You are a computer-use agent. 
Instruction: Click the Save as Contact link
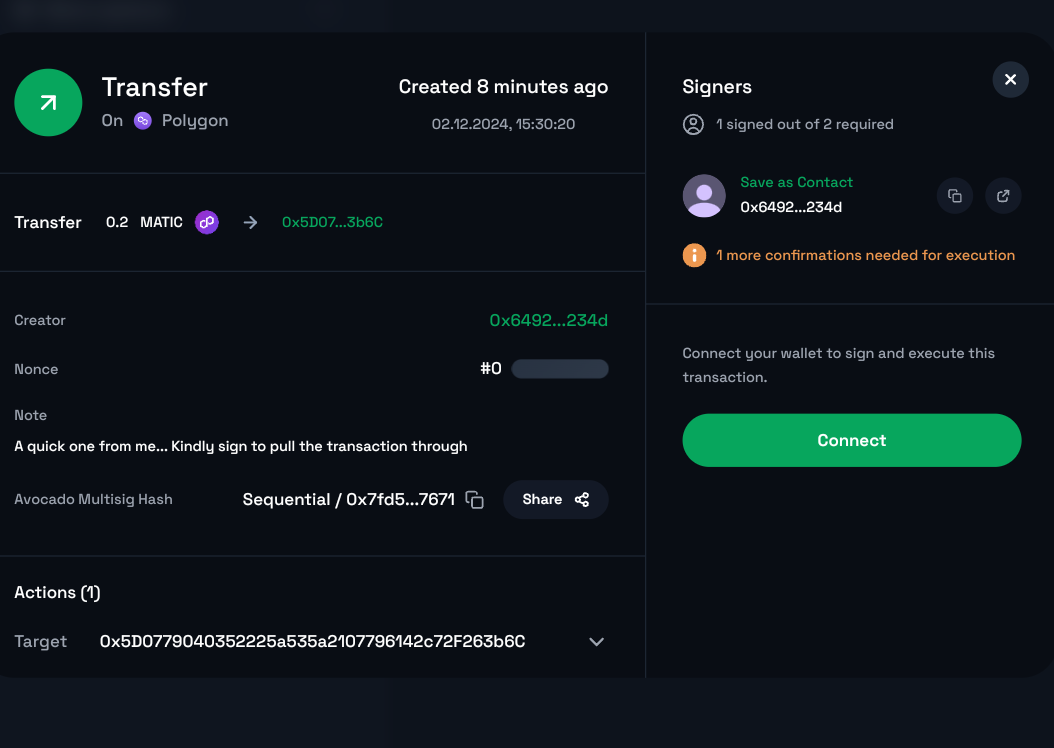[796, 182]
